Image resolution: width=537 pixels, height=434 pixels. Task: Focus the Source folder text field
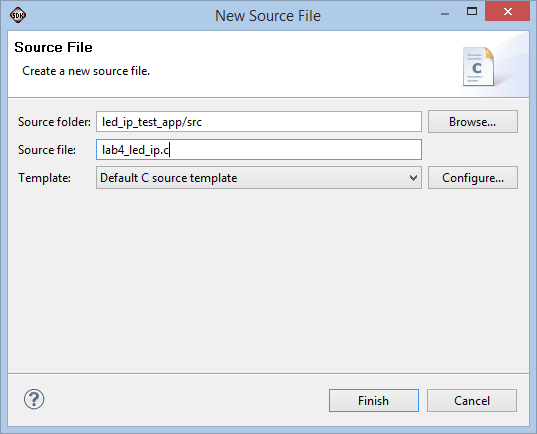tap(259, 122)
